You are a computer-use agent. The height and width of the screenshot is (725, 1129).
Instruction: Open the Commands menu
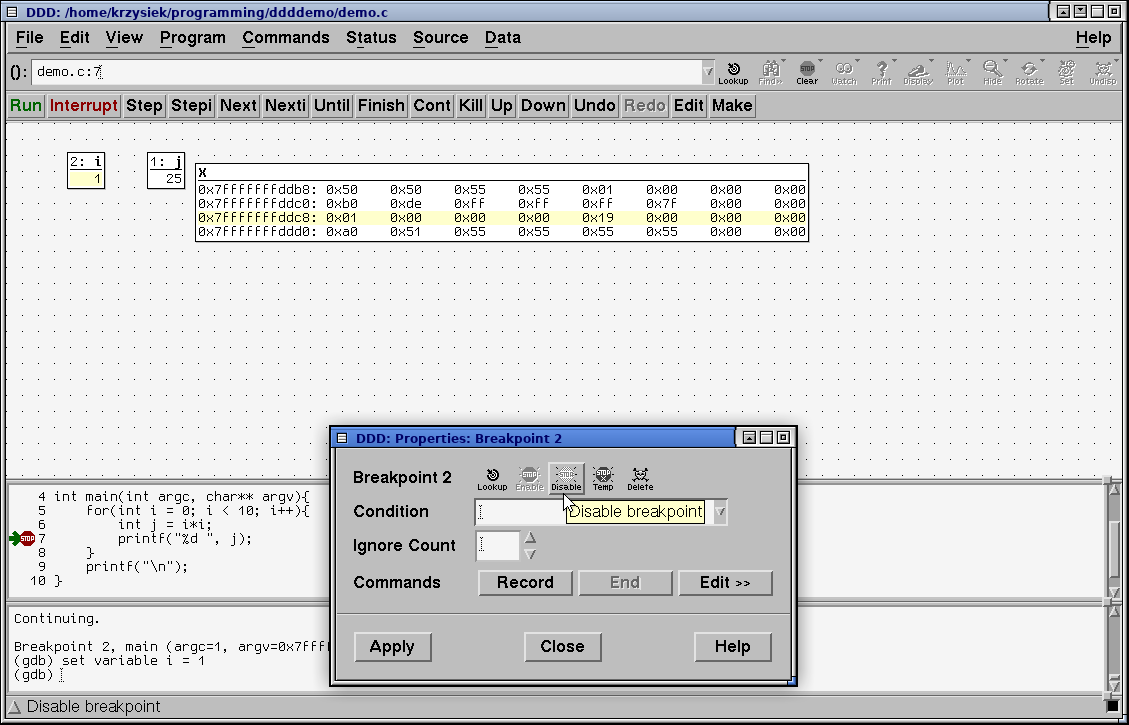[x=286, y=37]
